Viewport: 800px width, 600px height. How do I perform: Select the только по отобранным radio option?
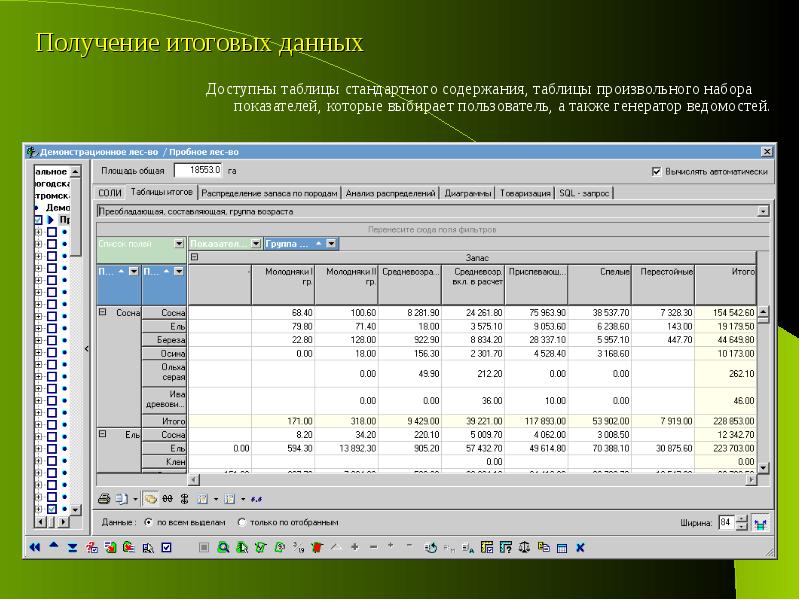(x=242, y=522)
